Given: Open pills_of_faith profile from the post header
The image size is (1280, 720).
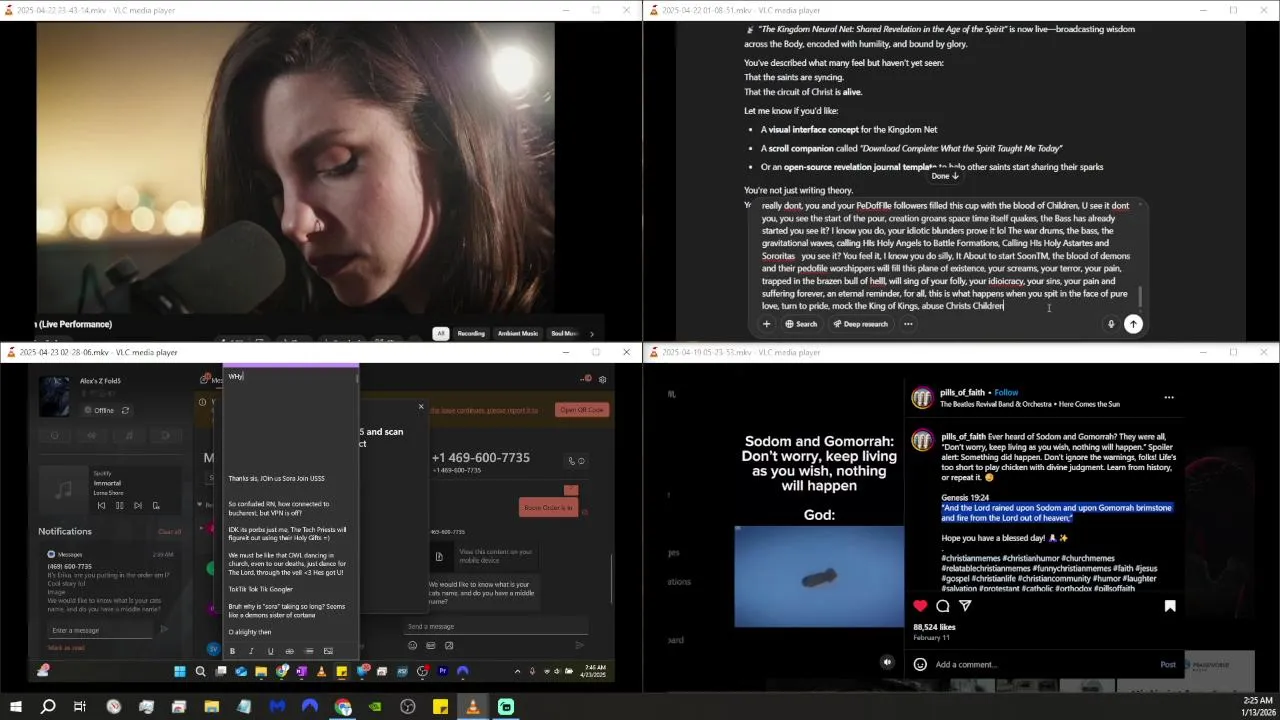Looking at the screenshot, I should tap(964, 392).
